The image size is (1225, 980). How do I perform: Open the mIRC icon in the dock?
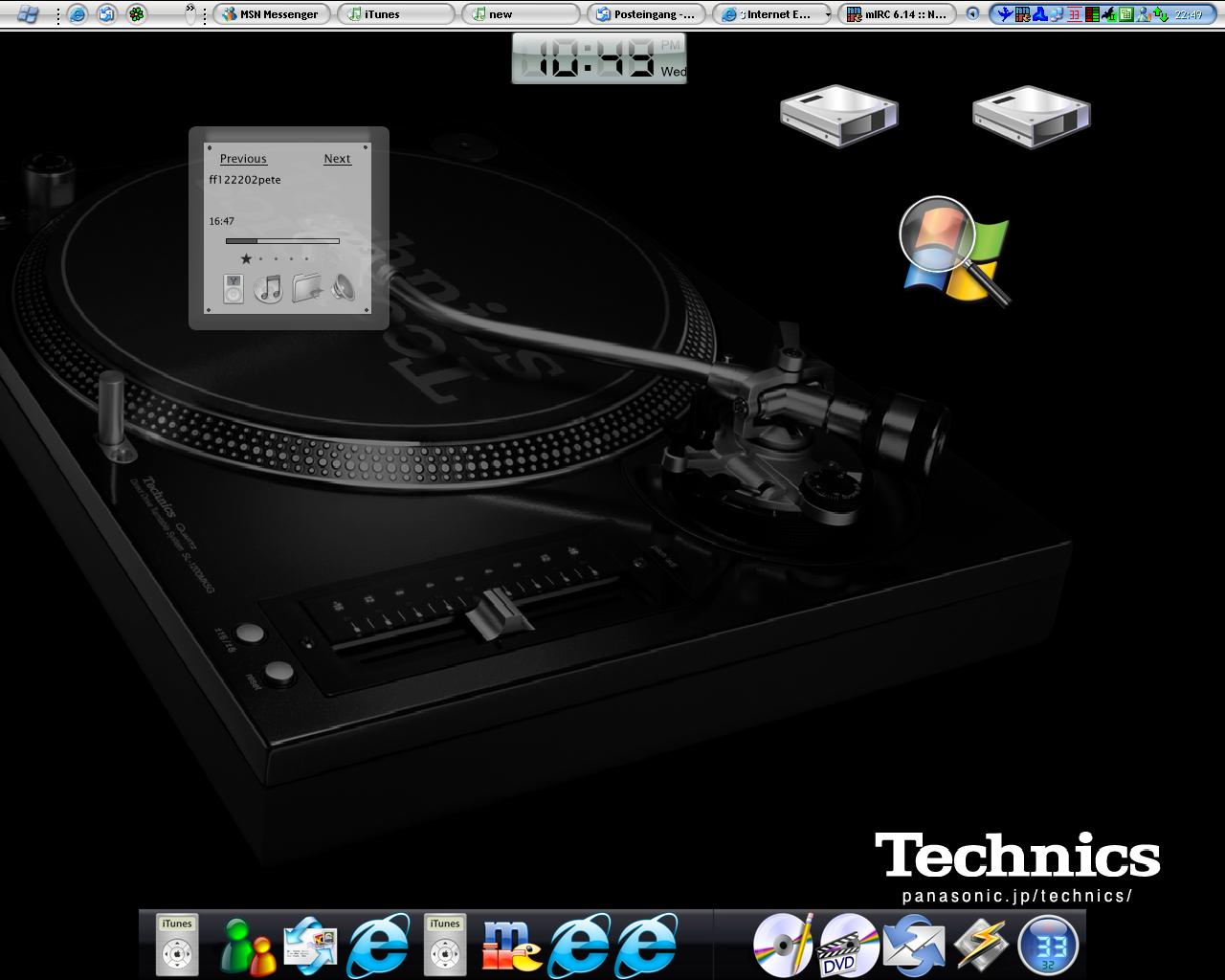[511, 946]
